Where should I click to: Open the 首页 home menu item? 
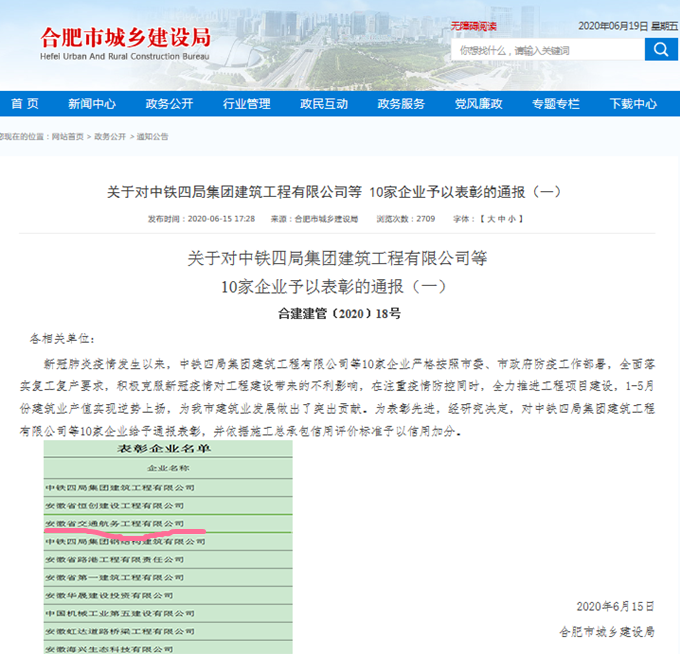point(25,104)
